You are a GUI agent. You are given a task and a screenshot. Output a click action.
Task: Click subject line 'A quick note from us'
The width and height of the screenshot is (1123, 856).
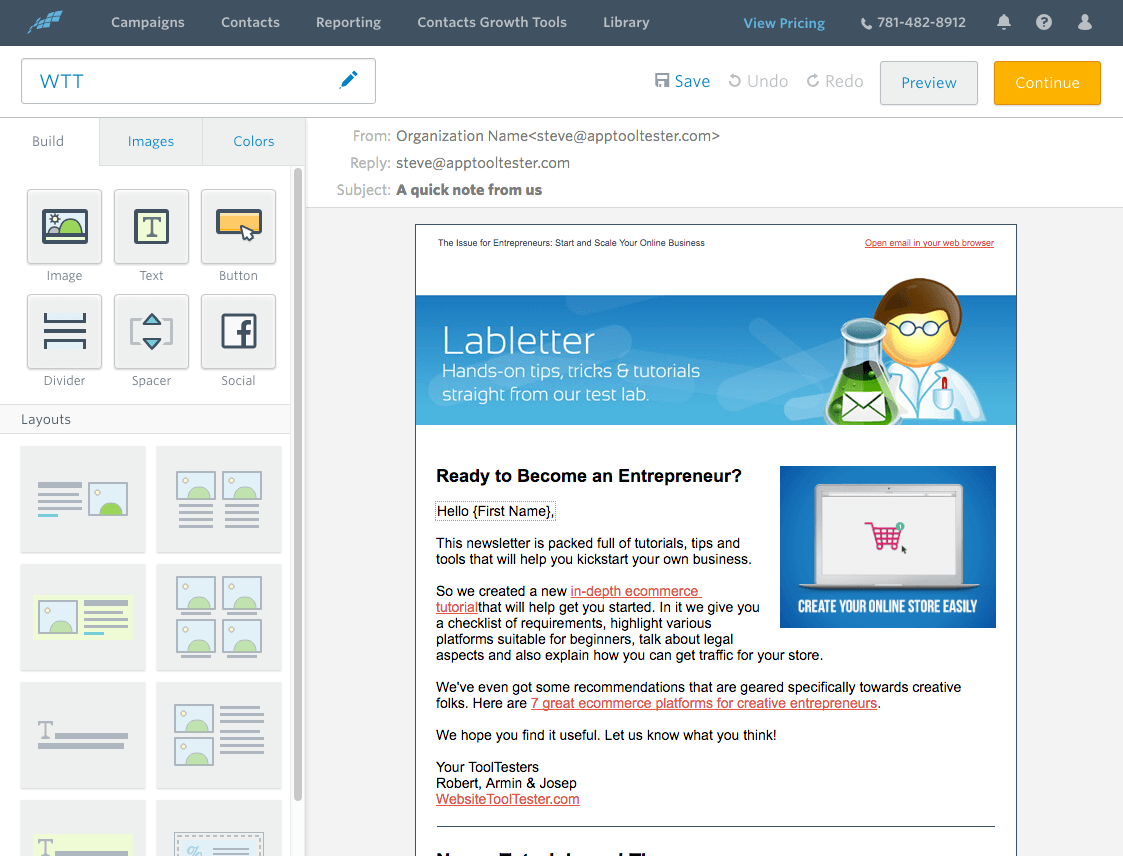(x=469, y=190)
